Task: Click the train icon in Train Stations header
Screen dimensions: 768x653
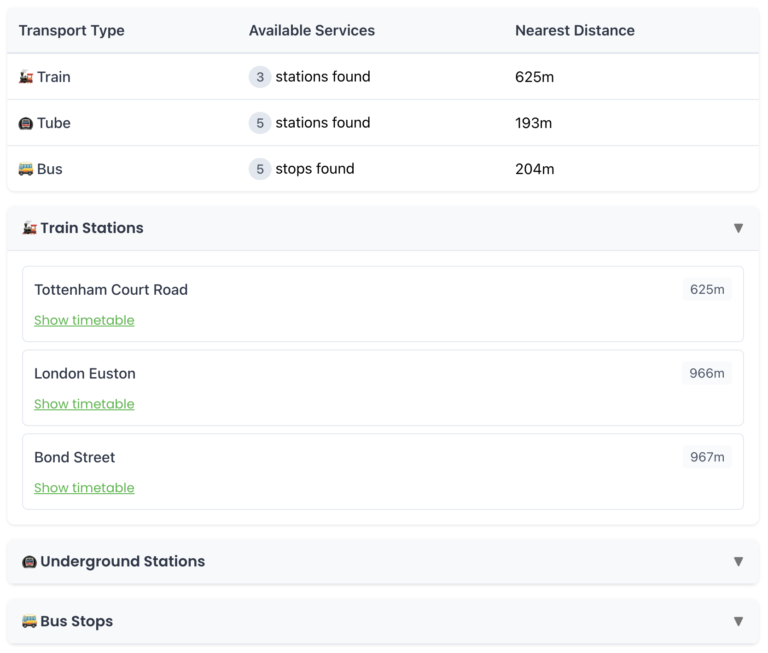Action: coord(29,228)
